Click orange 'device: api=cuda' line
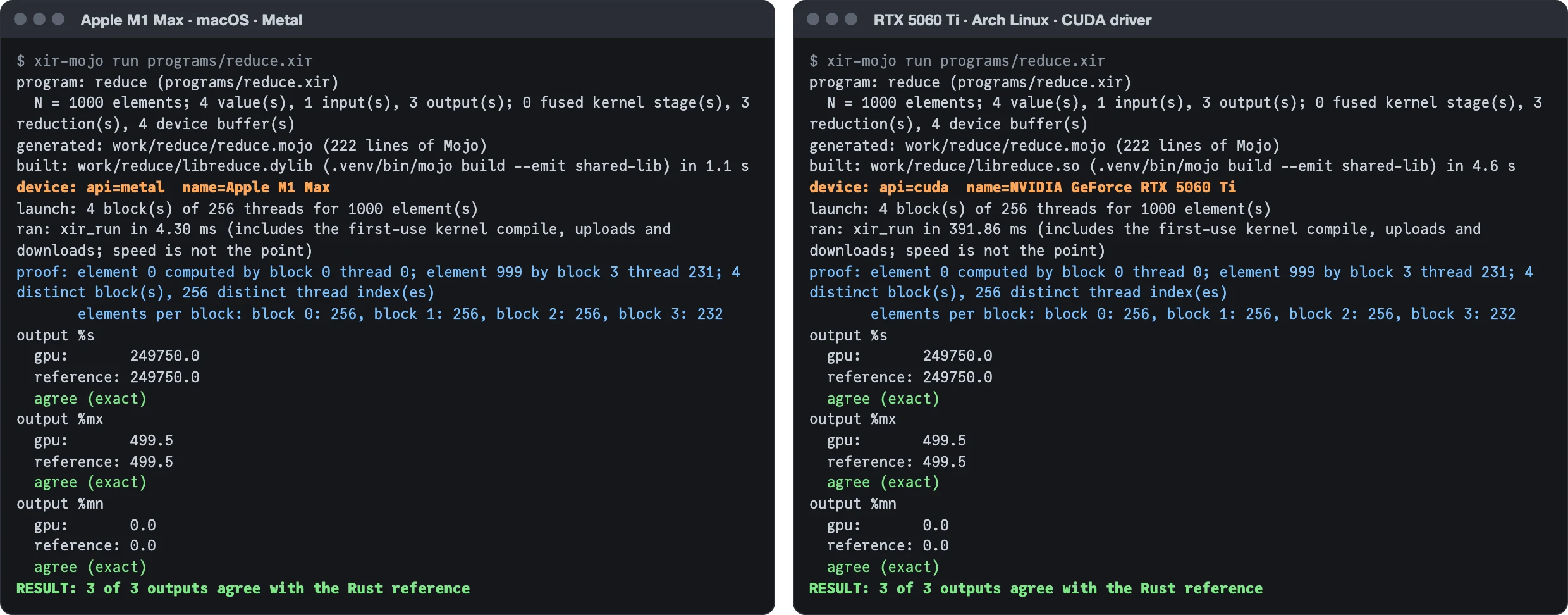The width and height of the screenshot is (1568, 615). click(x=1022, y=187)
